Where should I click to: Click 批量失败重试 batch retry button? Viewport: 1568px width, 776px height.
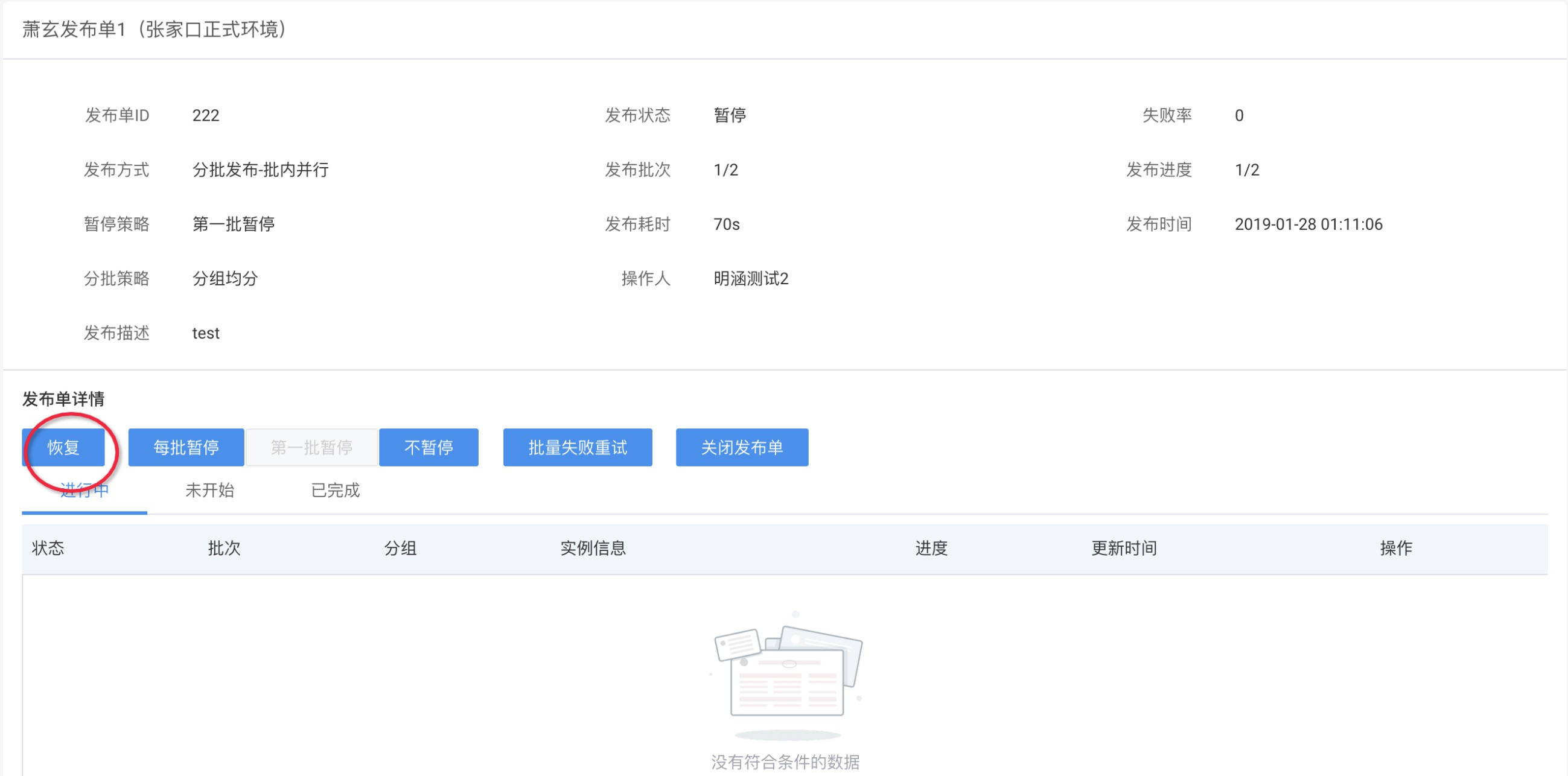(x=577, y=447)
